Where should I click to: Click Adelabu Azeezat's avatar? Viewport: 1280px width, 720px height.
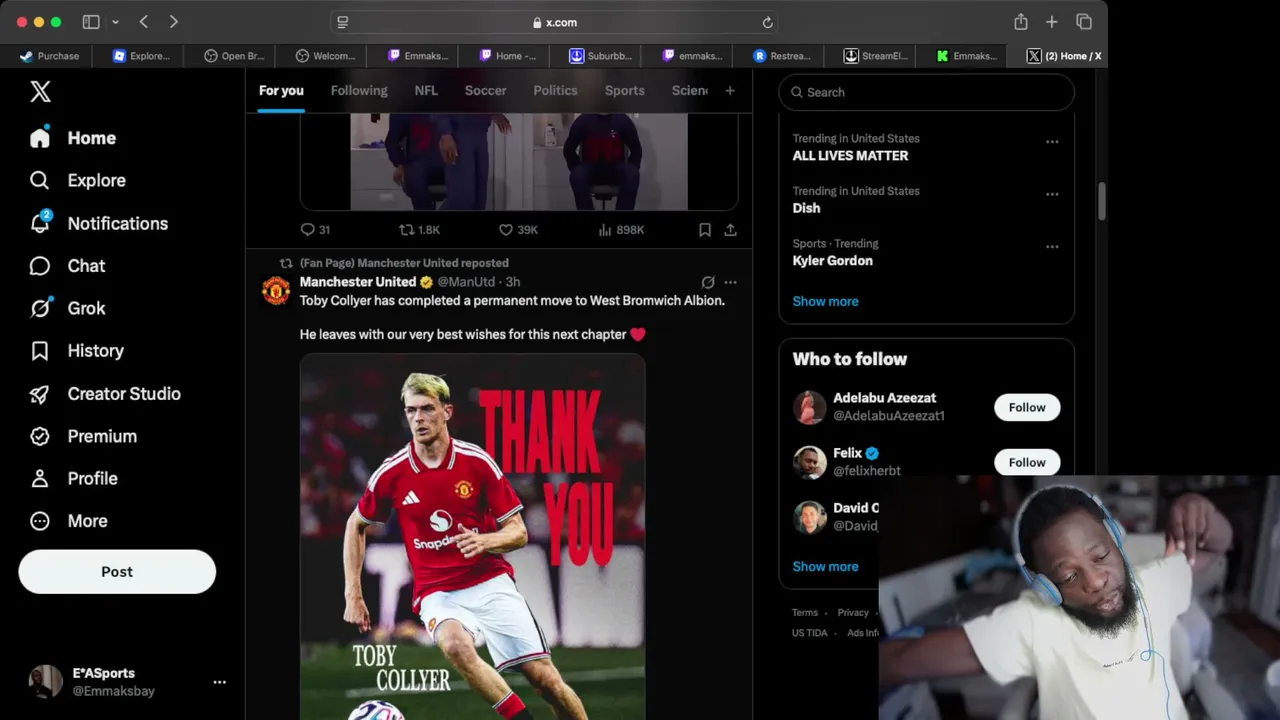coord(809,407)
